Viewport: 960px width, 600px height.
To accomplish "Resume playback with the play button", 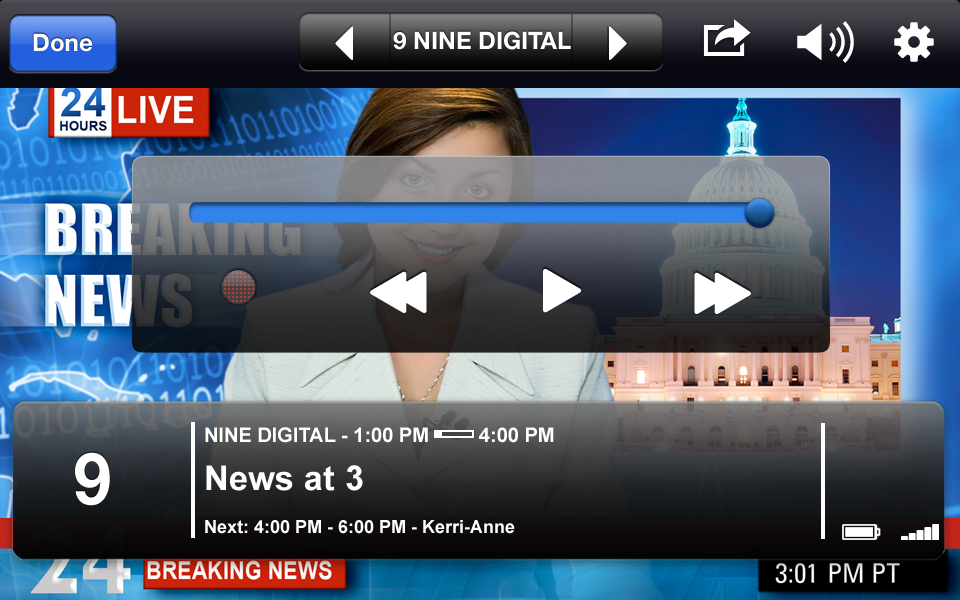I will 561,291.
